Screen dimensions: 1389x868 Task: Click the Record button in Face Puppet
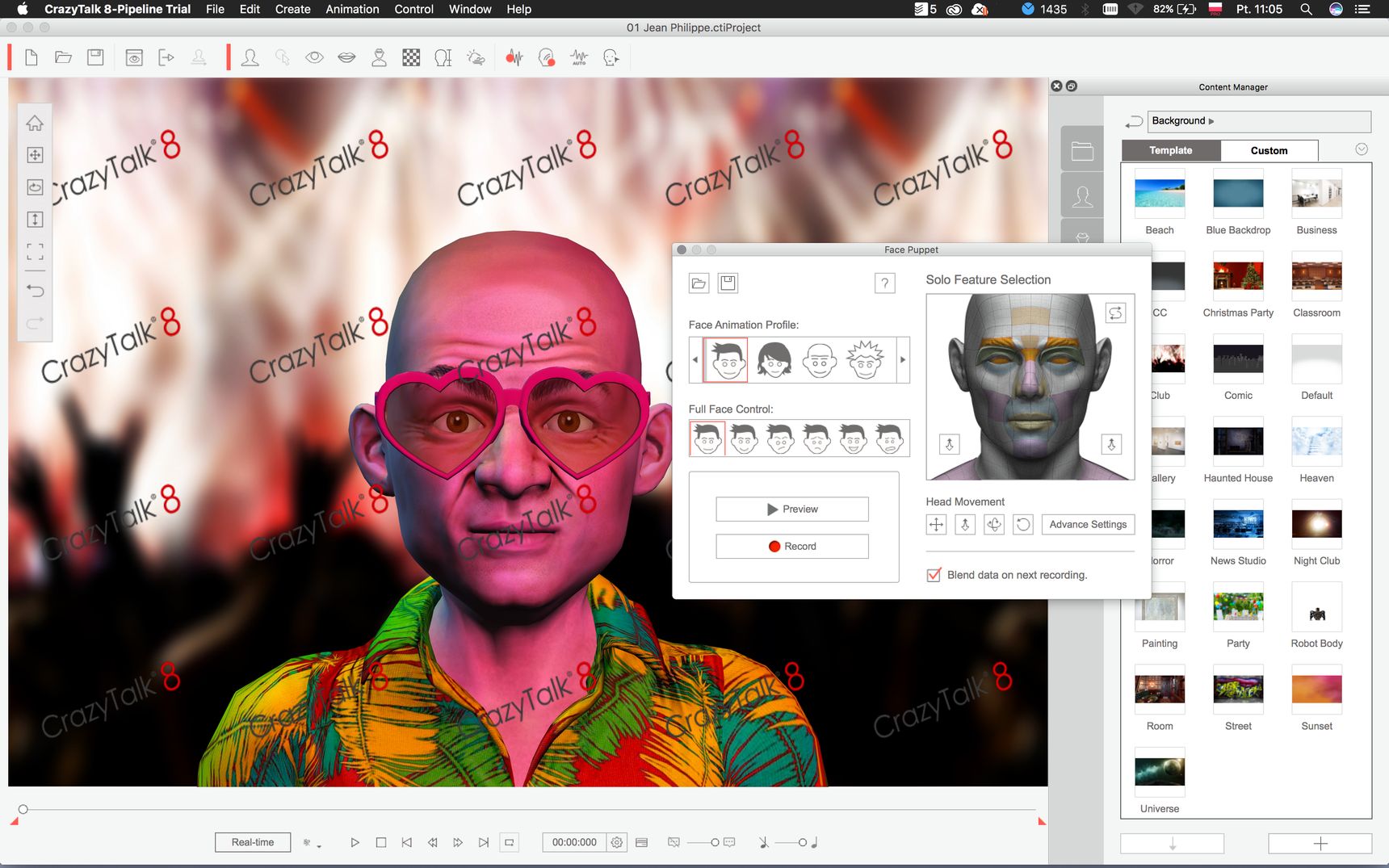tap(792, 547)
